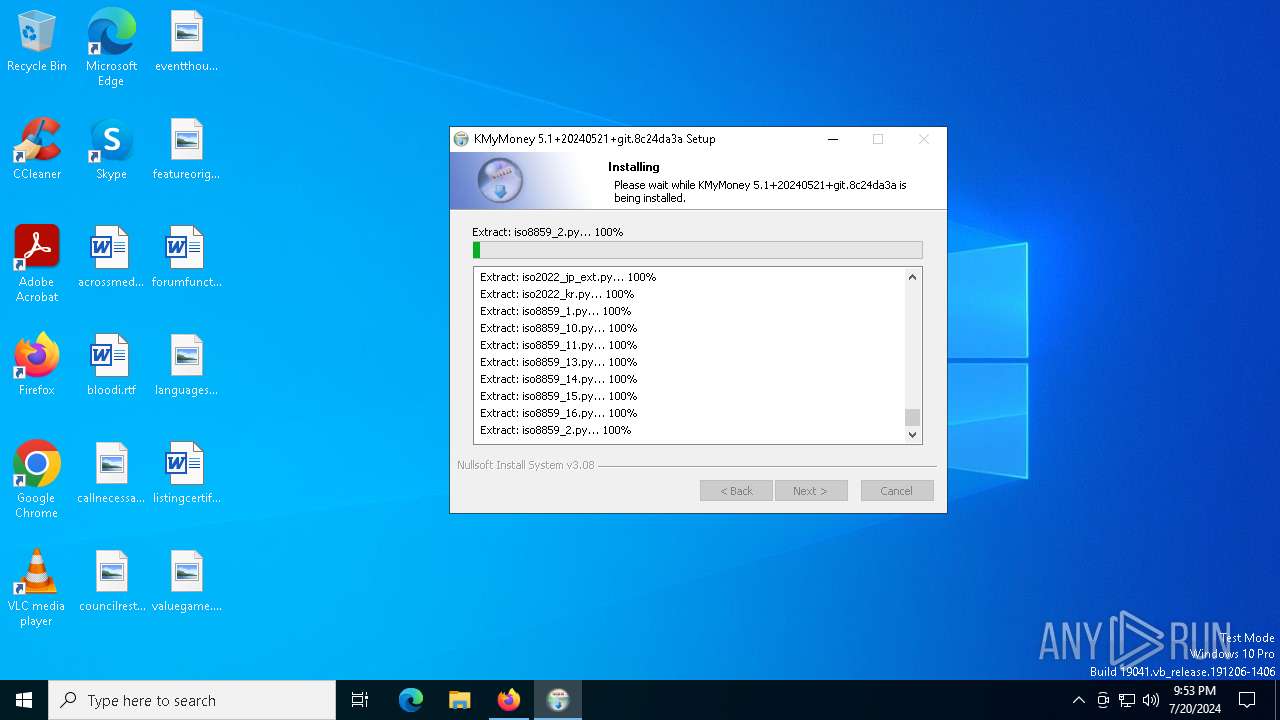Image resolution: width=1280 pixels, height=720 pixels.
Task: Click the log list scroll down arrow
Action: pyautogui.click(x=912, y=434)
